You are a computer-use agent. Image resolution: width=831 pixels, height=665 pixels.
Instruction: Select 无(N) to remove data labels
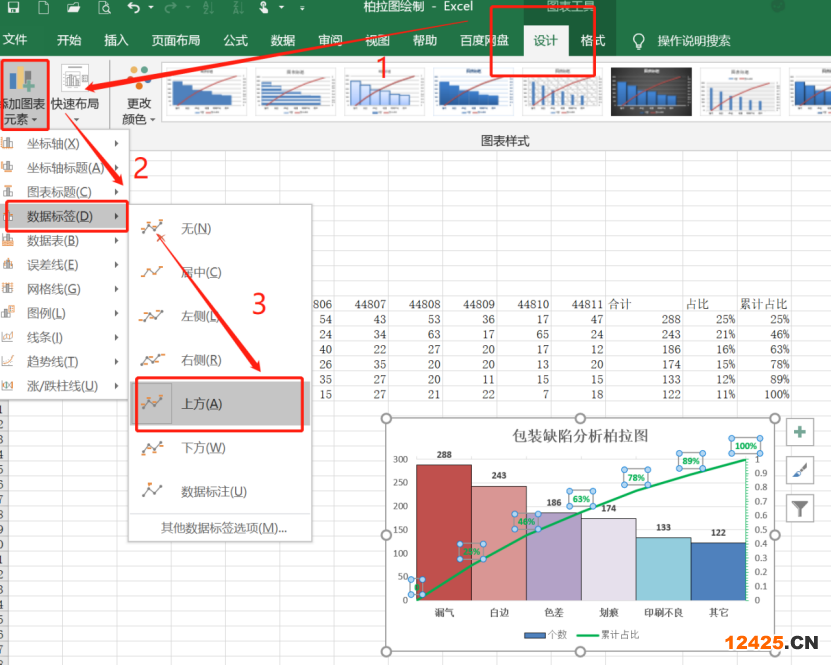pos(196,229)
